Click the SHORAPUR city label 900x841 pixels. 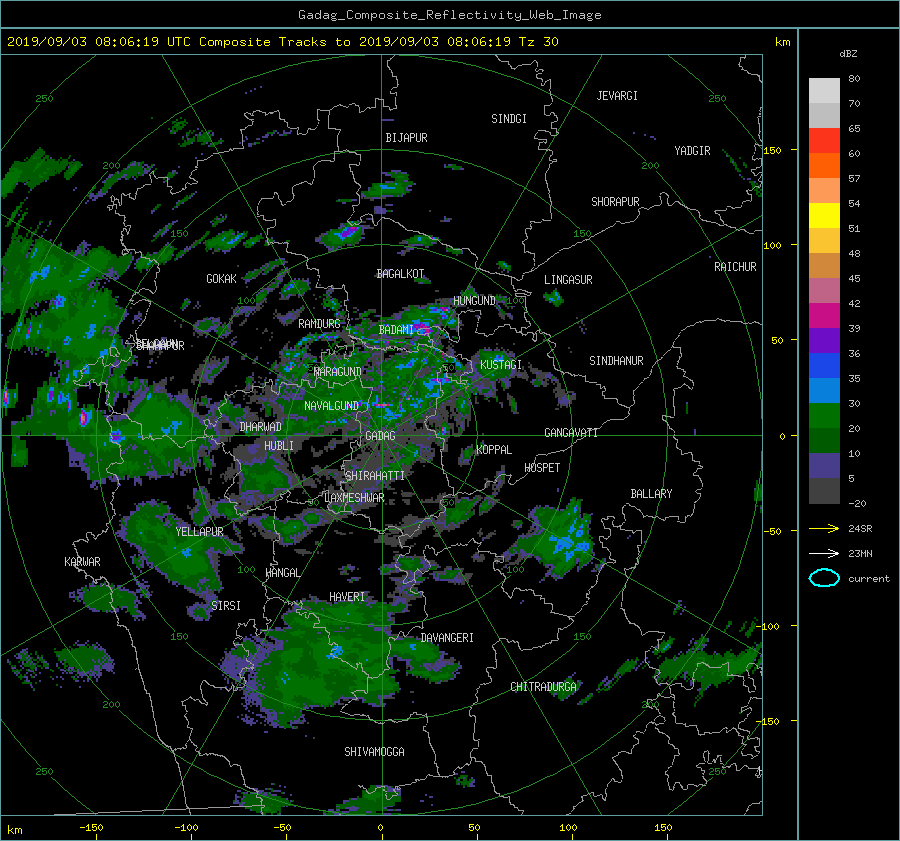tap(615, 202)
